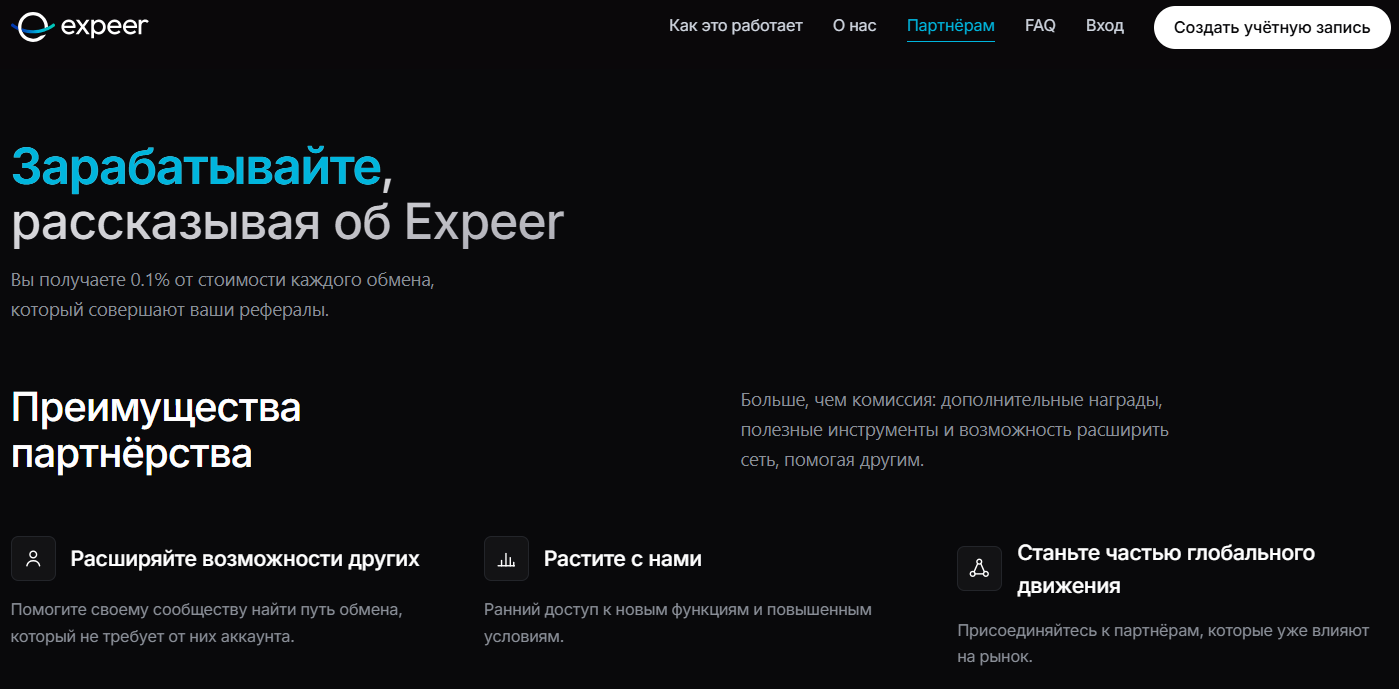Go to the О нас page
Viewport: 1399px width, 689px height.
pos(855,26)
